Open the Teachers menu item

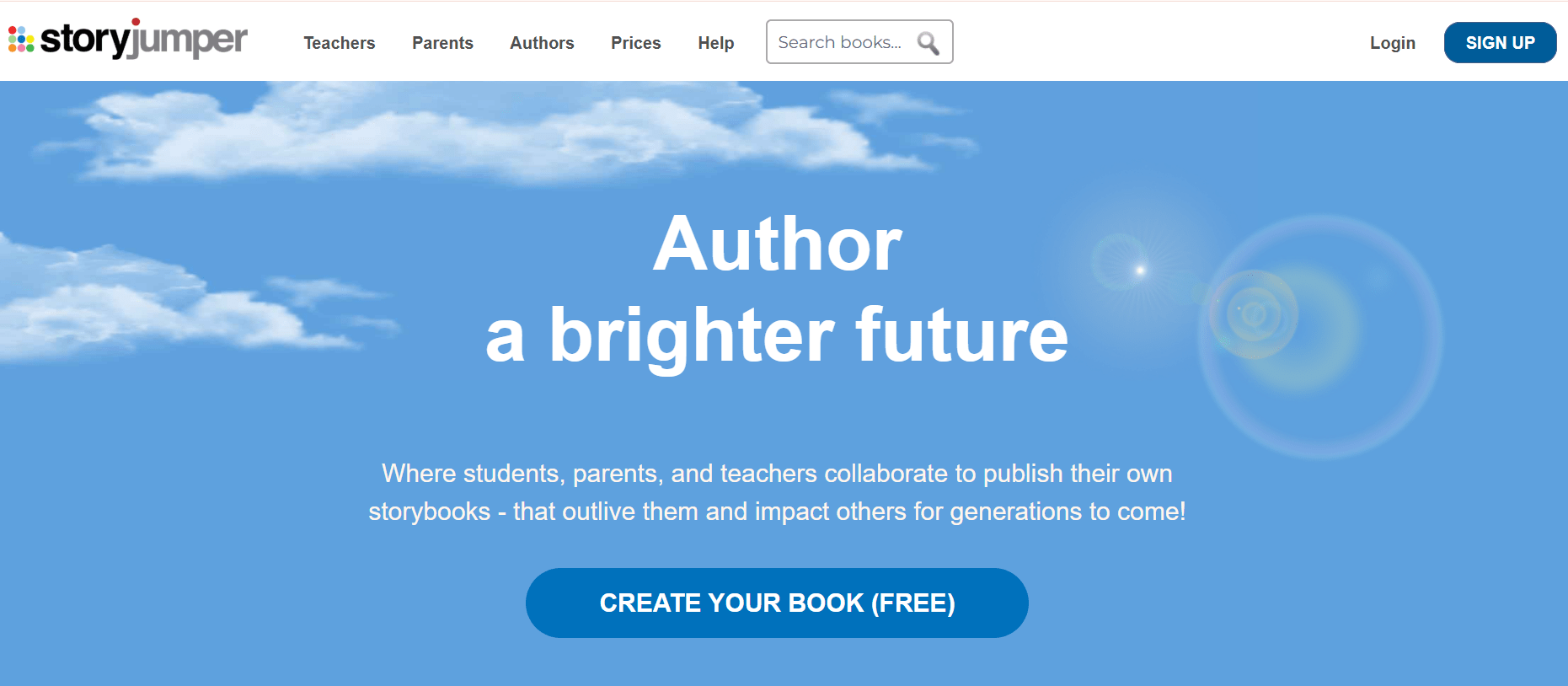[x=339, y=43]
